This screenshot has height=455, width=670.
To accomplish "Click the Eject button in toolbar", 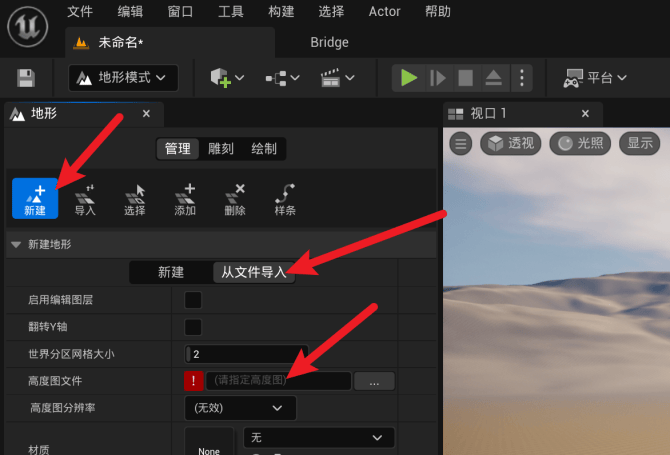I will pyautogui.click(x=494, y=78).
